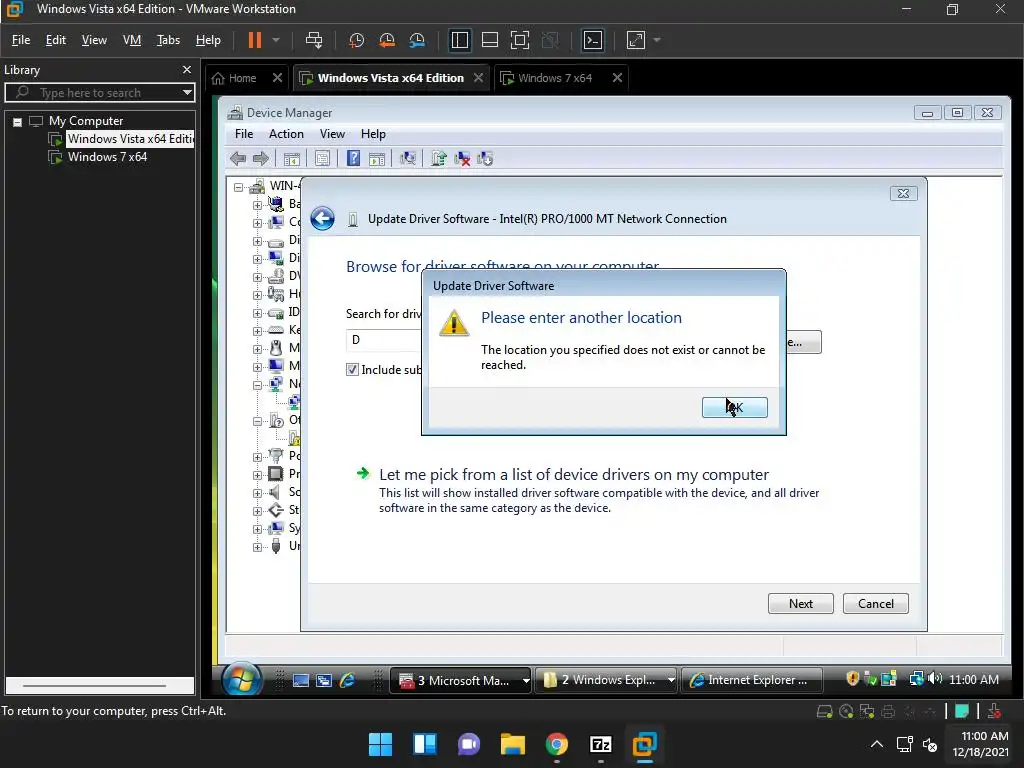Screen dimensions: 1024x768
Task: Collapse the network adapters tree node
Action: point(257,385)
